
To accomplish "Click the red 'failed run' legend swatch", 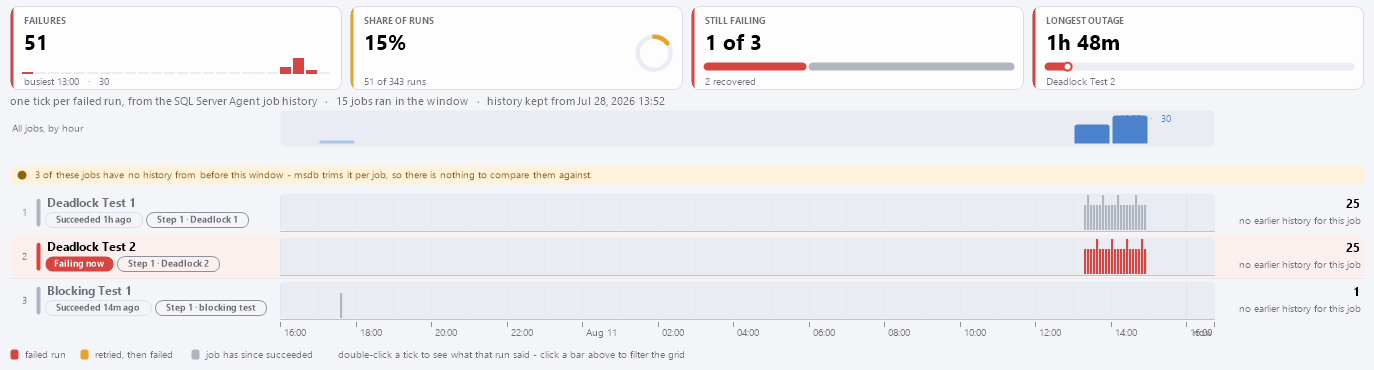I will point(14,354).
